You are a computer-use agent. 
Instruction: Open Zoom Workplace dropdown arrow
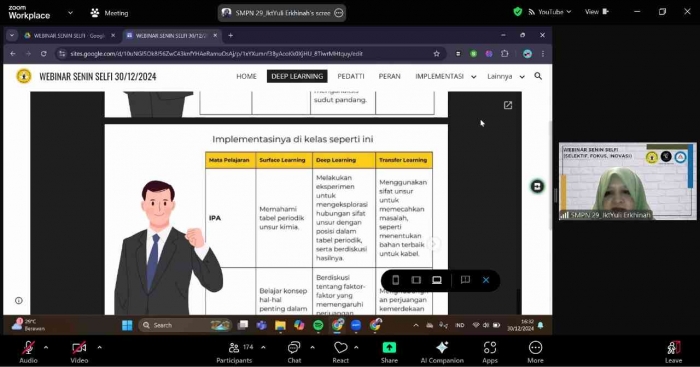point(70,13)
